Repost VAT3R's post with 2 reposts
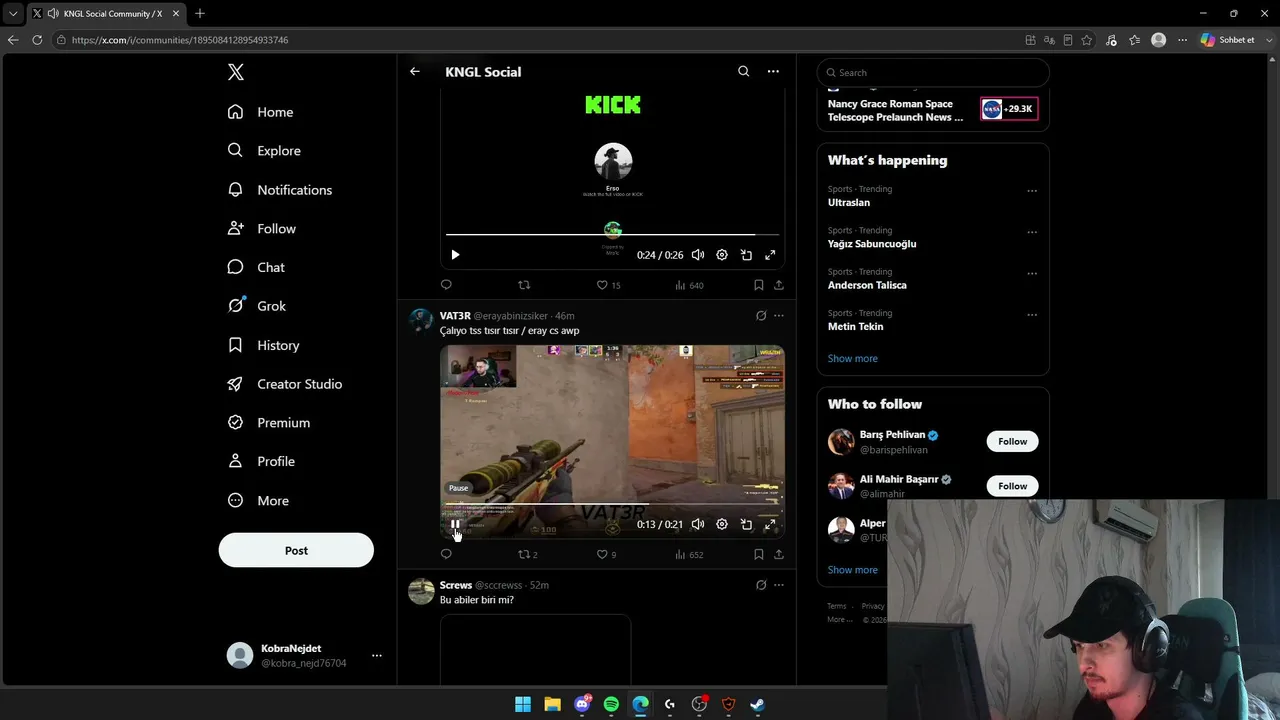Viewport: 1280px width, 720px height. coord(527,554)
